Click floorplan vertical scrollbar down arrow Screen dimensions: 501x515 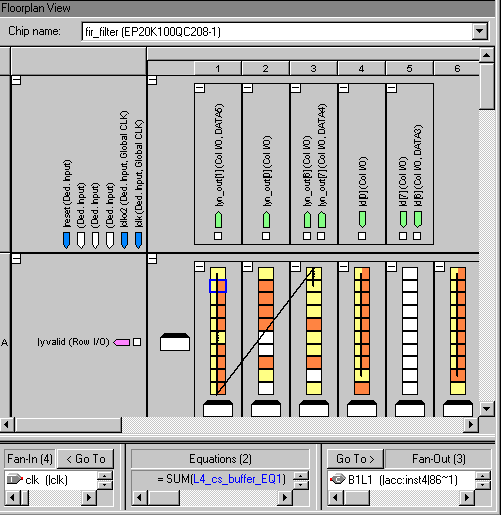486,409
